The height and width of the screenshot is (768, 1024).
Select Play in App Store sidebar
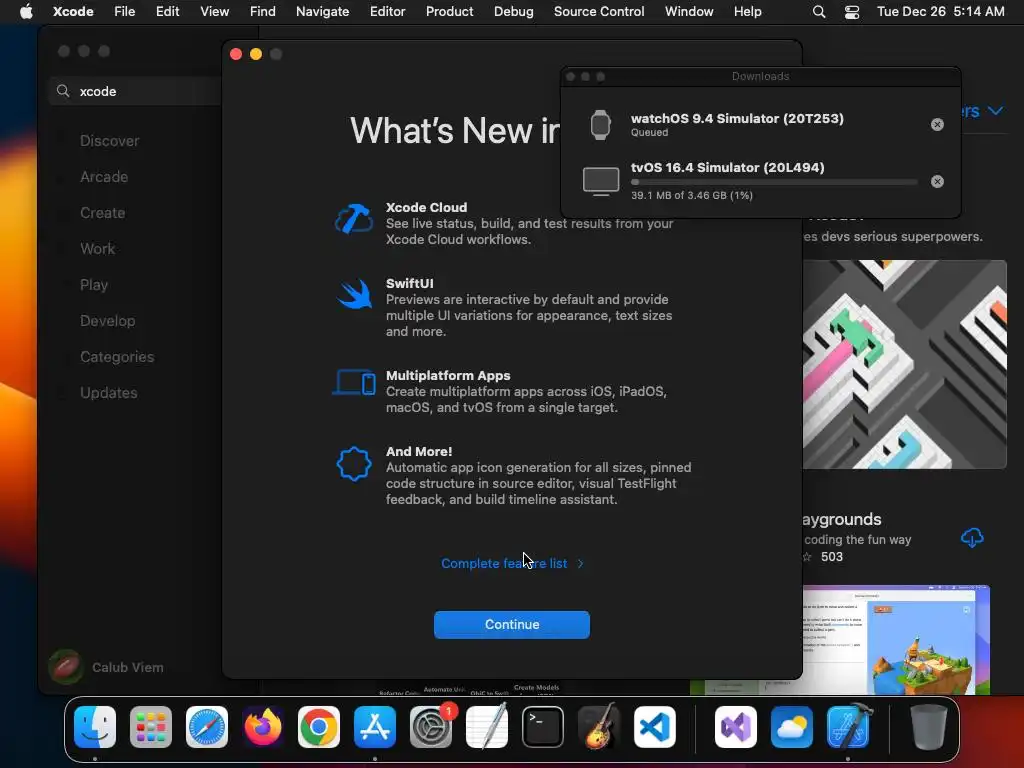coord(94,285)
